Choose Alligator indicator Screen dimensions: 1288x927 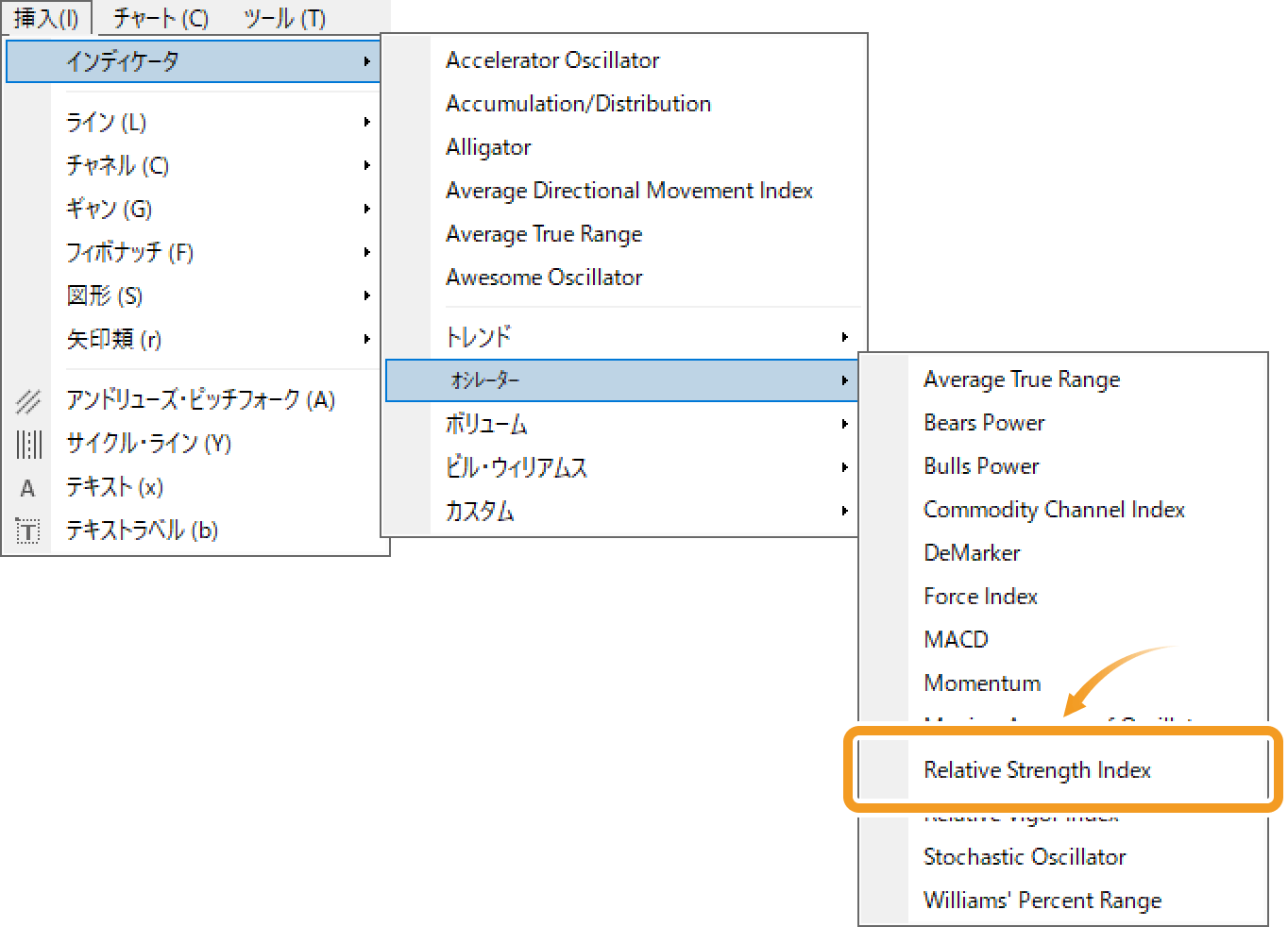[488, 147]
